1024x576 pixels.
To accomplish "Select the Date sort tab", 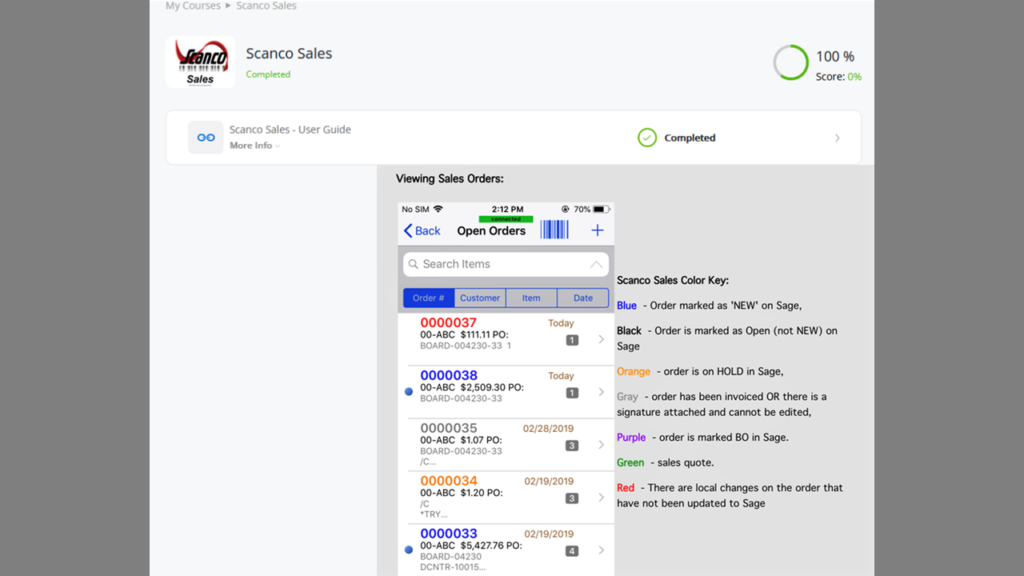I will [x=584, y=297].
